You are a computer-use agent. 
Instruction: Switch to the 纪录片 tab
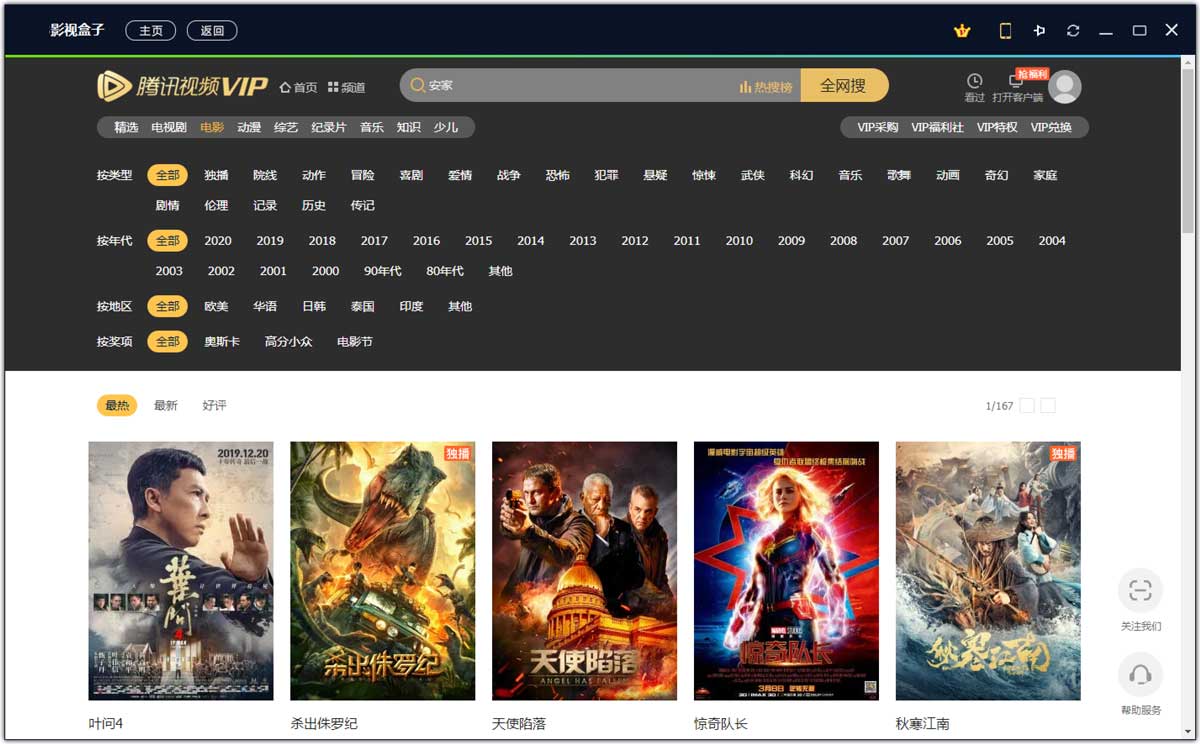pos(329,127)
